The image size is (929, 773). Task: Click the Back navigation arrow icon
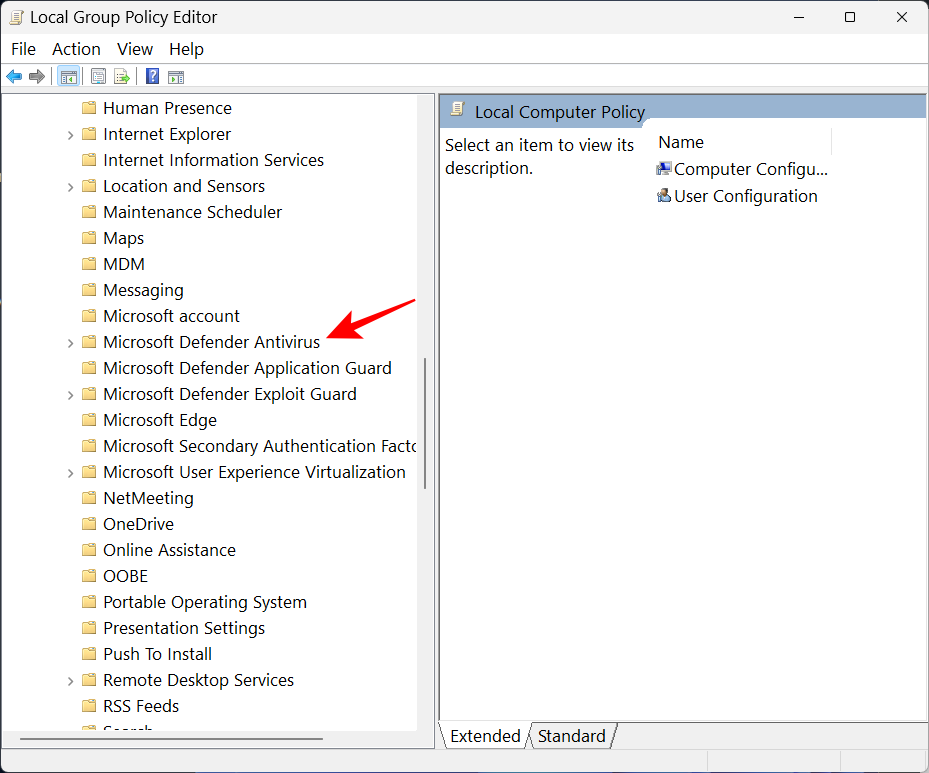[13, 76]
